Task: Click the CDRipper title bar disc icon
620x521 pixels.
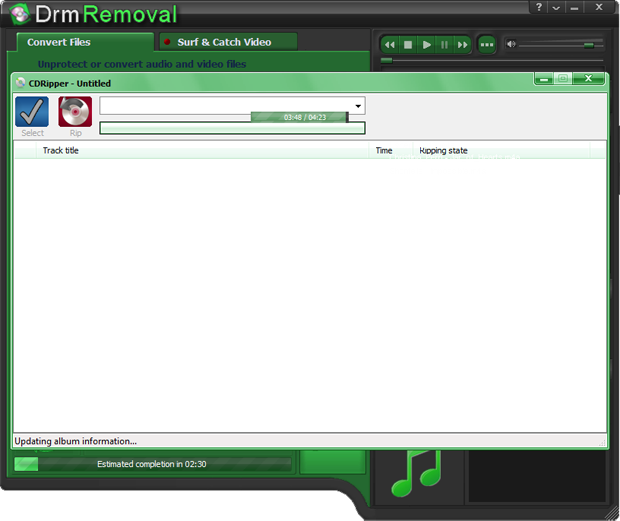Action: (x=20, y=83)
